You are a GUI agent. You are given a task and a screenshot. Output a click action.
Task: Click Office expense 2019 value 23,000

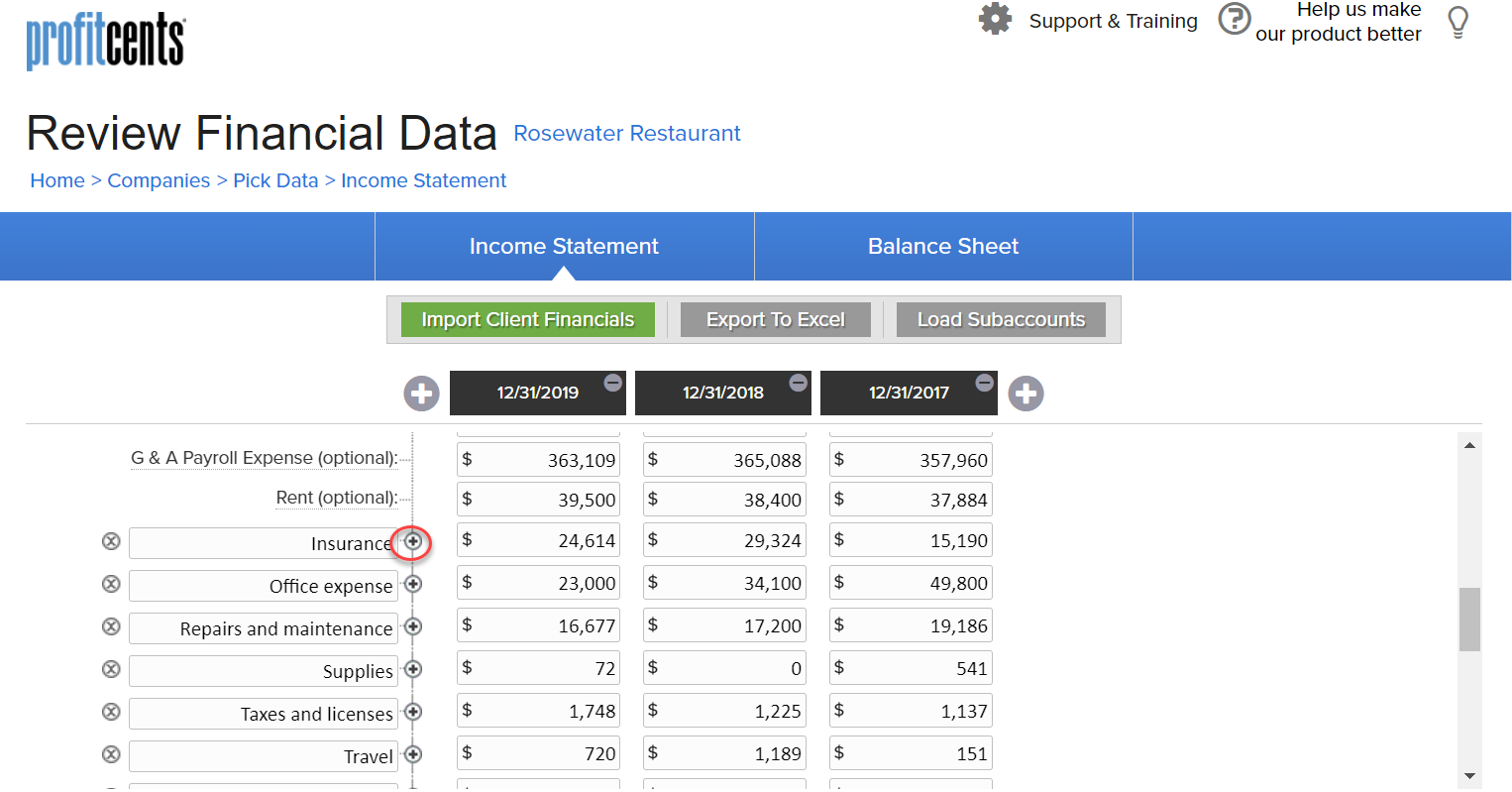tap(538, 583)
